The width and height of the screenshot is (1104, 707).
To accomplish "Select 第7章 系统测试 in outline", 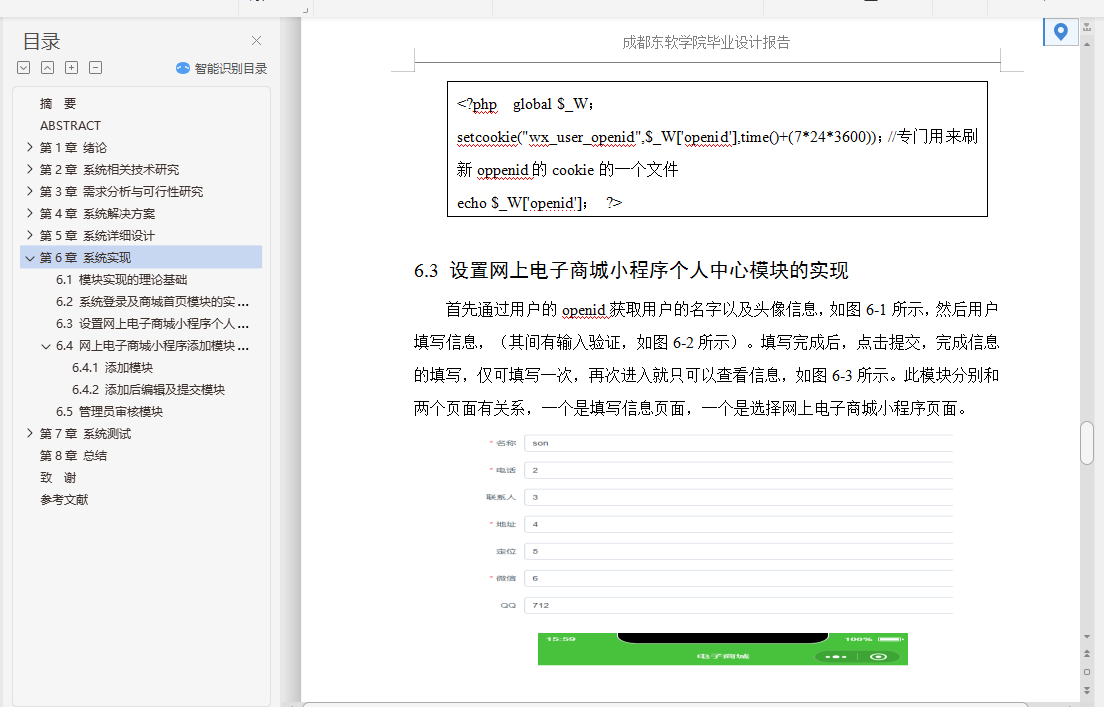I will (85, 433).
